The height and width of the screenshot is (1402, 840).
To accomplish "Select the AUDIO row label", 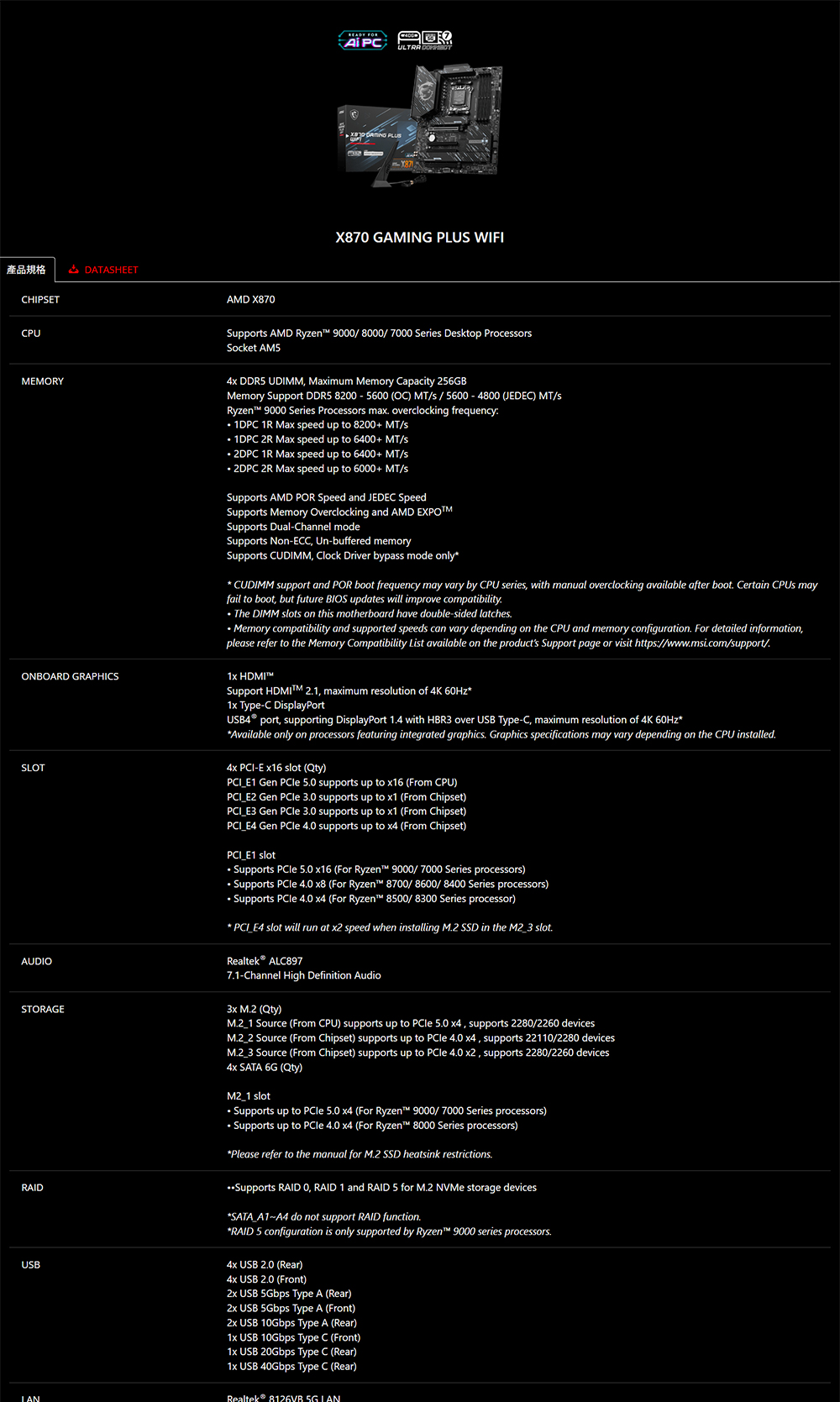I will pyautogui.click(x=37, y=961).
